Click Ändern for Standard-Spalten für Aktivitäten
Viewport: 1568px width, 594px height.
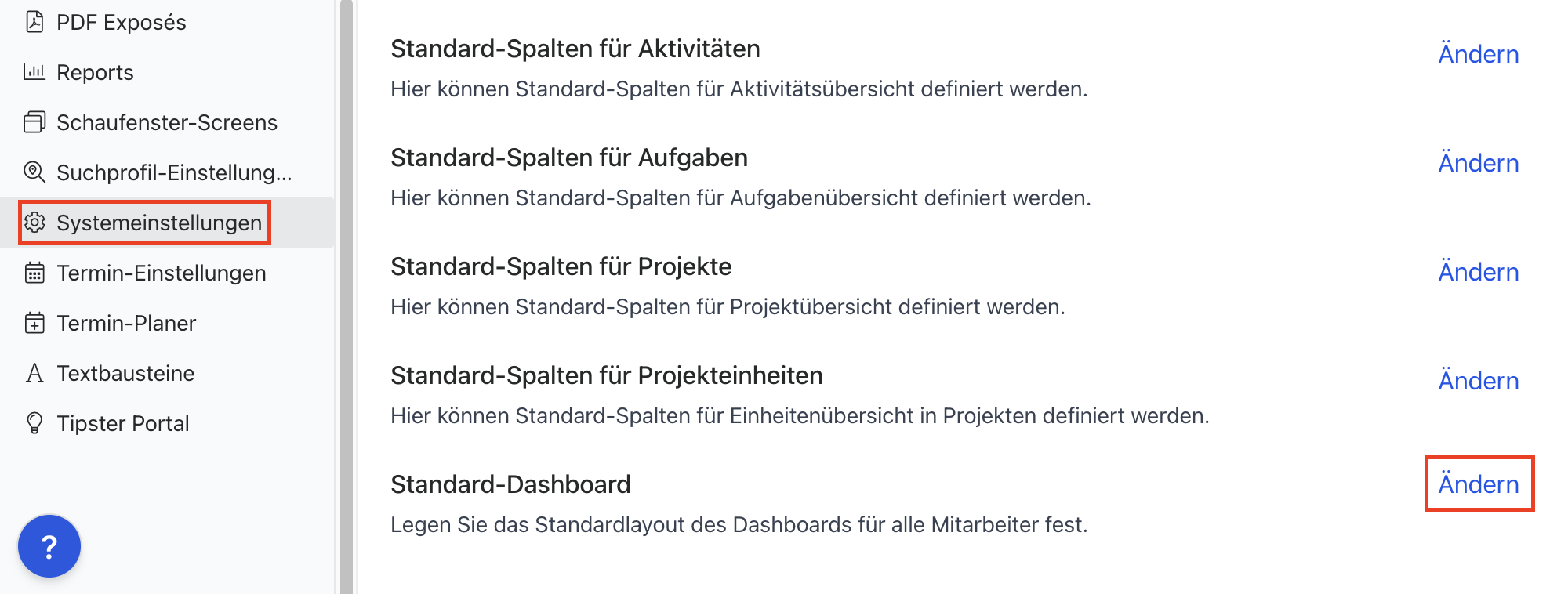point(1478,54)
